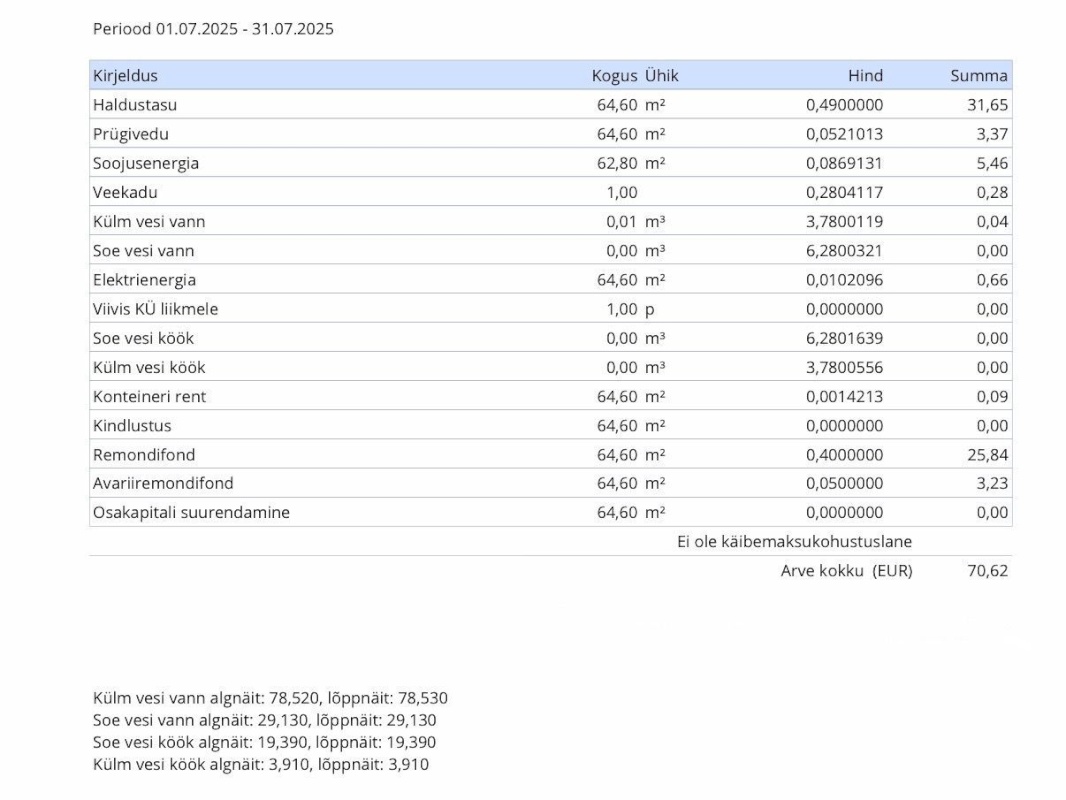Select the Prügivedu row label
1066x800 pixels.
click(132, 134)
